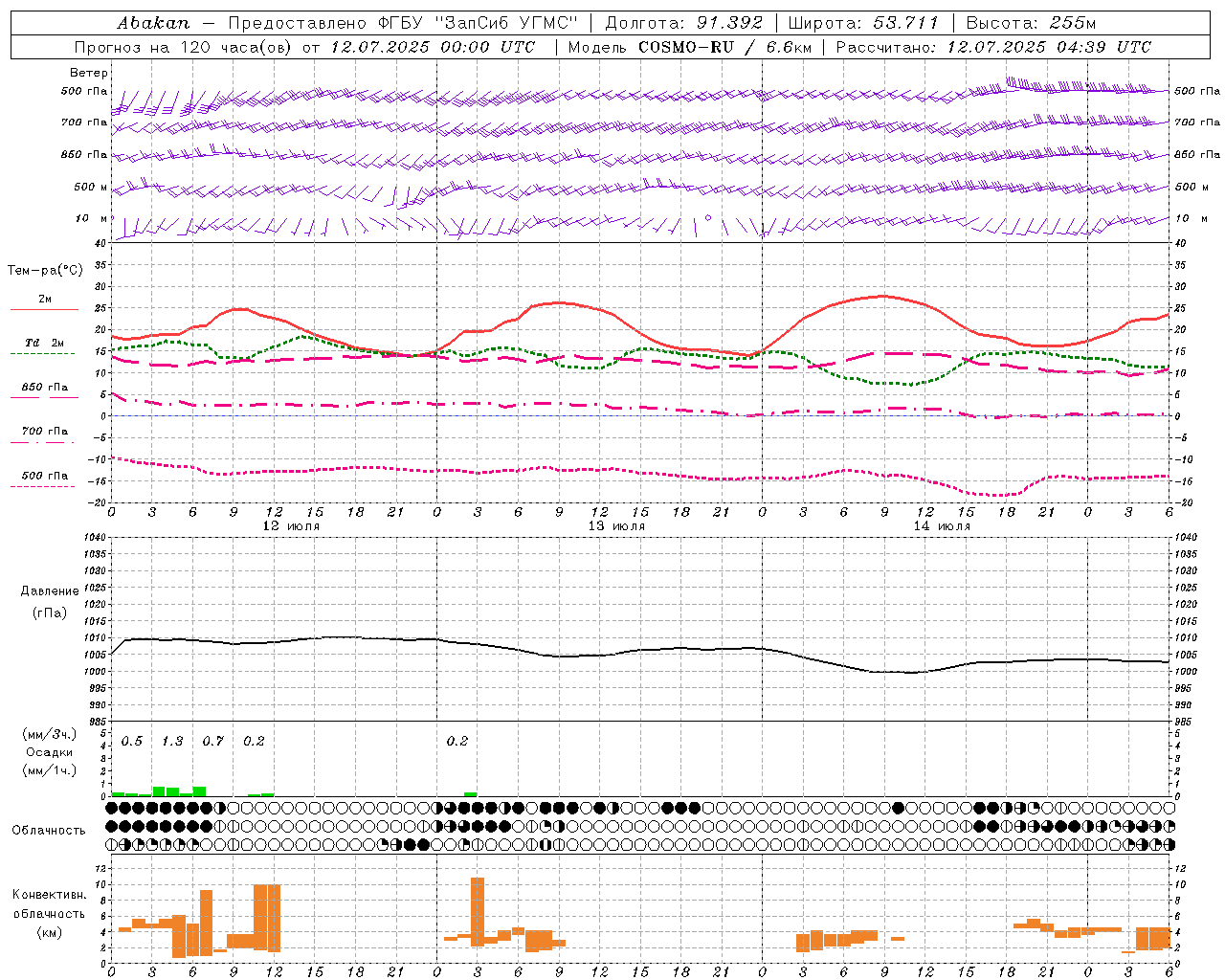Click the "Долгота: 91.392" field
Screen dimensions: 1225x980
683,23
